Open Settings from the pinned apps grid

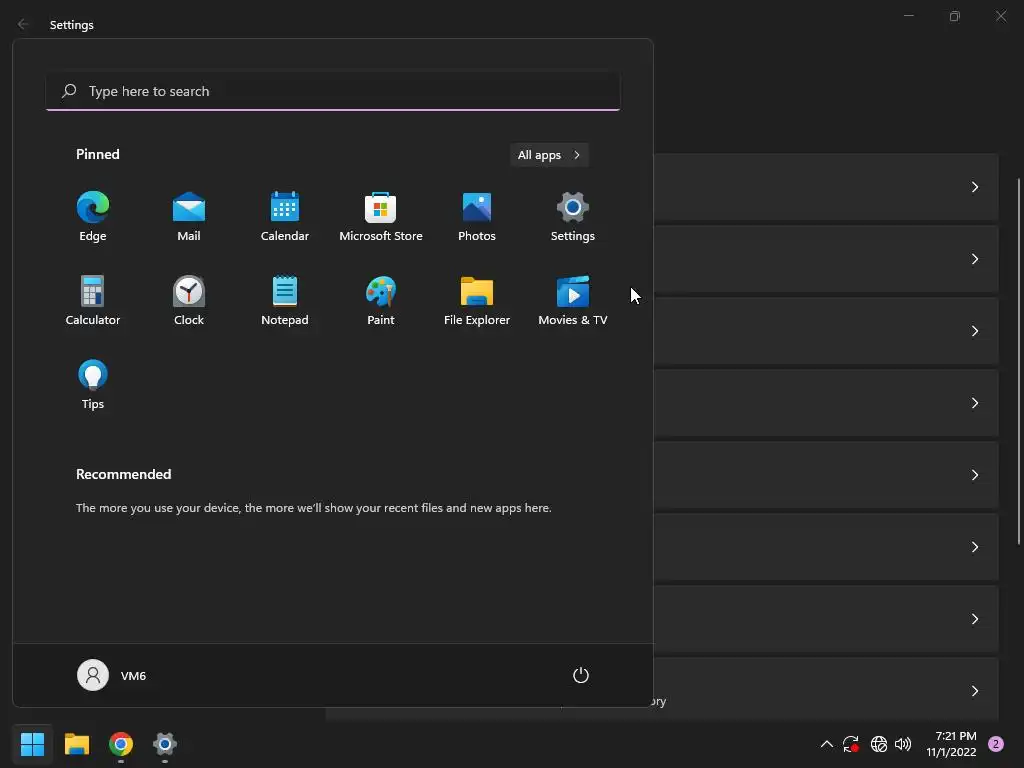point(573,216)
